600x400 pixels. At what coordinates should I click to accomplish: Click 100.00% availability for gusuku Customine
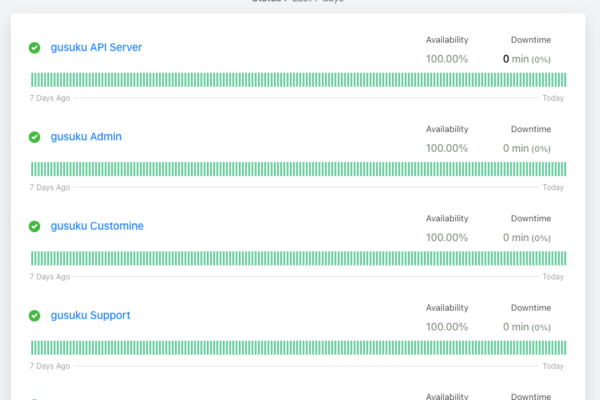coord(447,237)
